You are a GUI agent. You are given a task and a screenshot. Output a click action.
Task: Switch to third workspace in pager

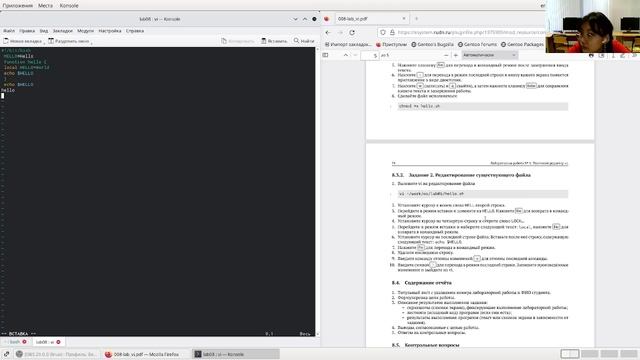[609, 354]
